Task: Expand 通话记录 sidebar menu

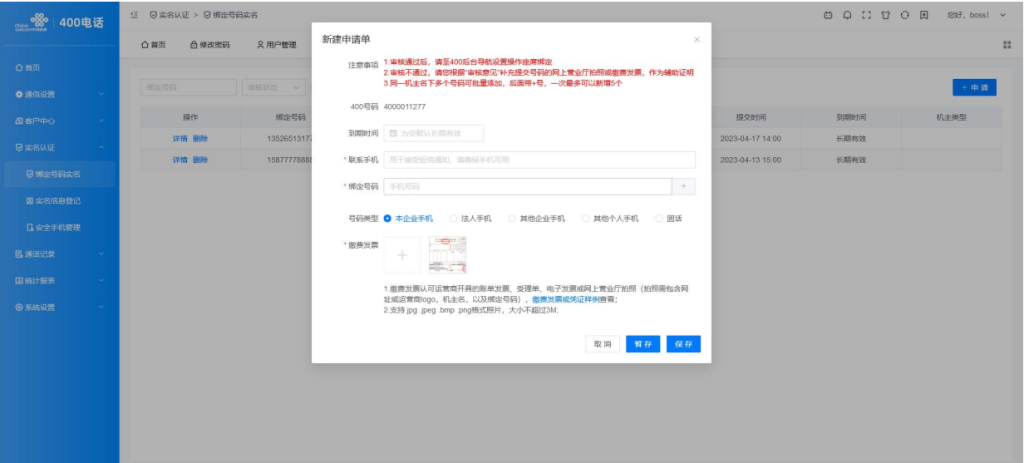Action: point(59,254)
